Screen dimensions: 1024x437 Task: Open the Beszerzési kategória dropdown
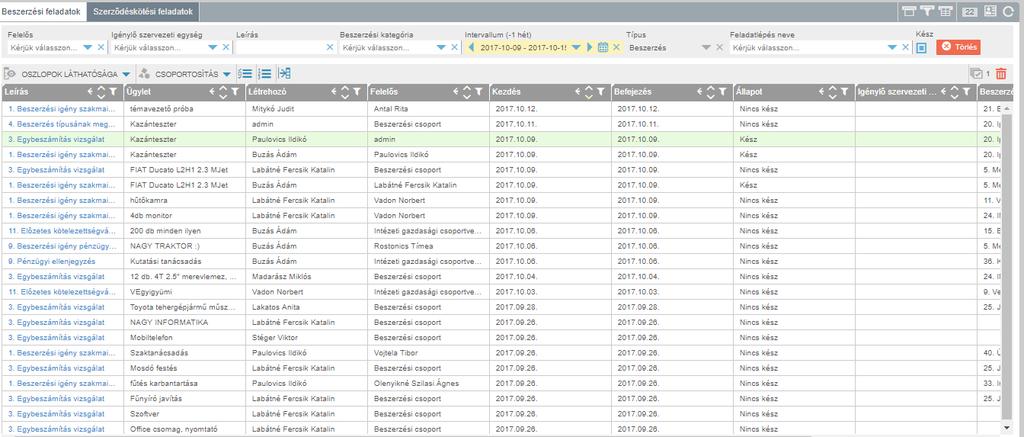pos(441,48)
